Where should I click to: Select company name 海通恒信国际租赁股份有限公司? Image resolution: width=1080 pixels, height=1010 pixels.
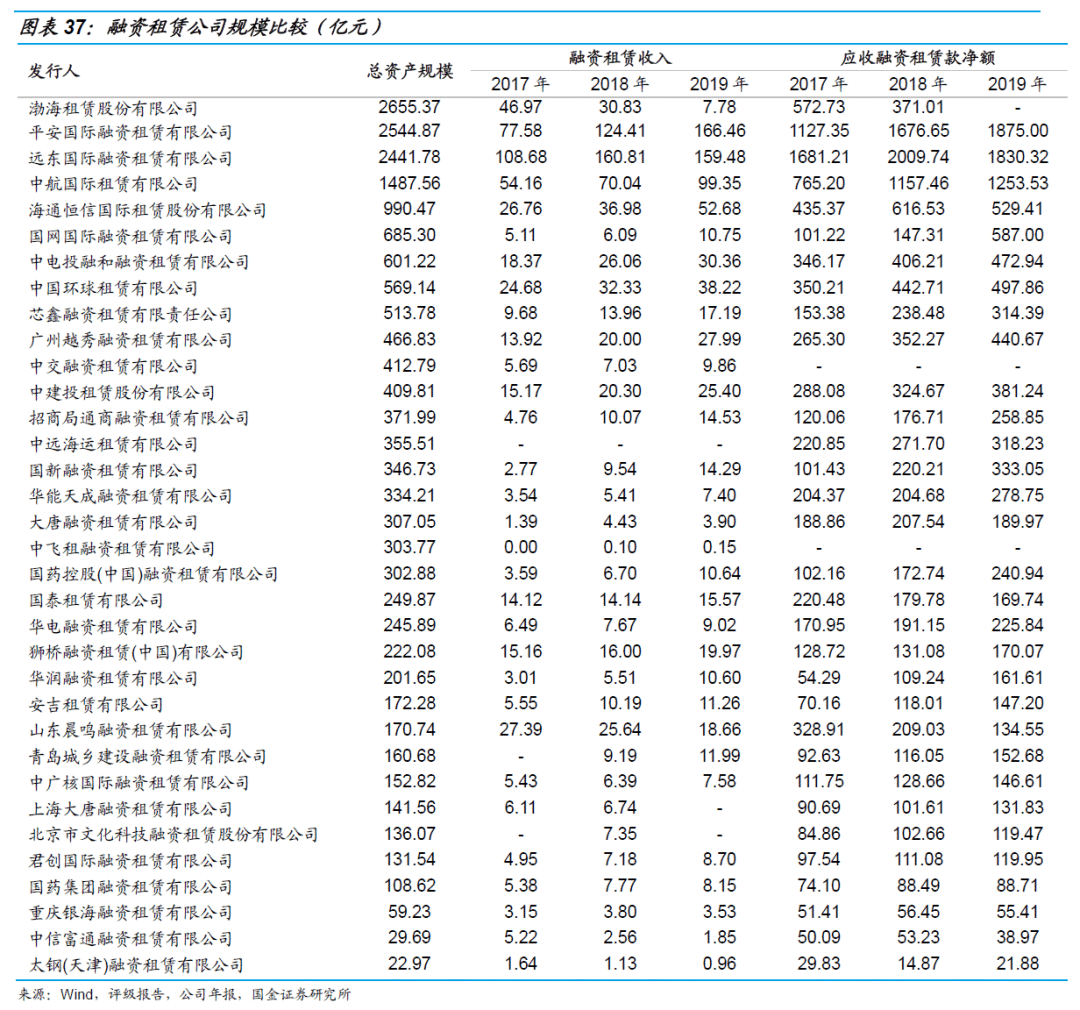coord(147,210)
